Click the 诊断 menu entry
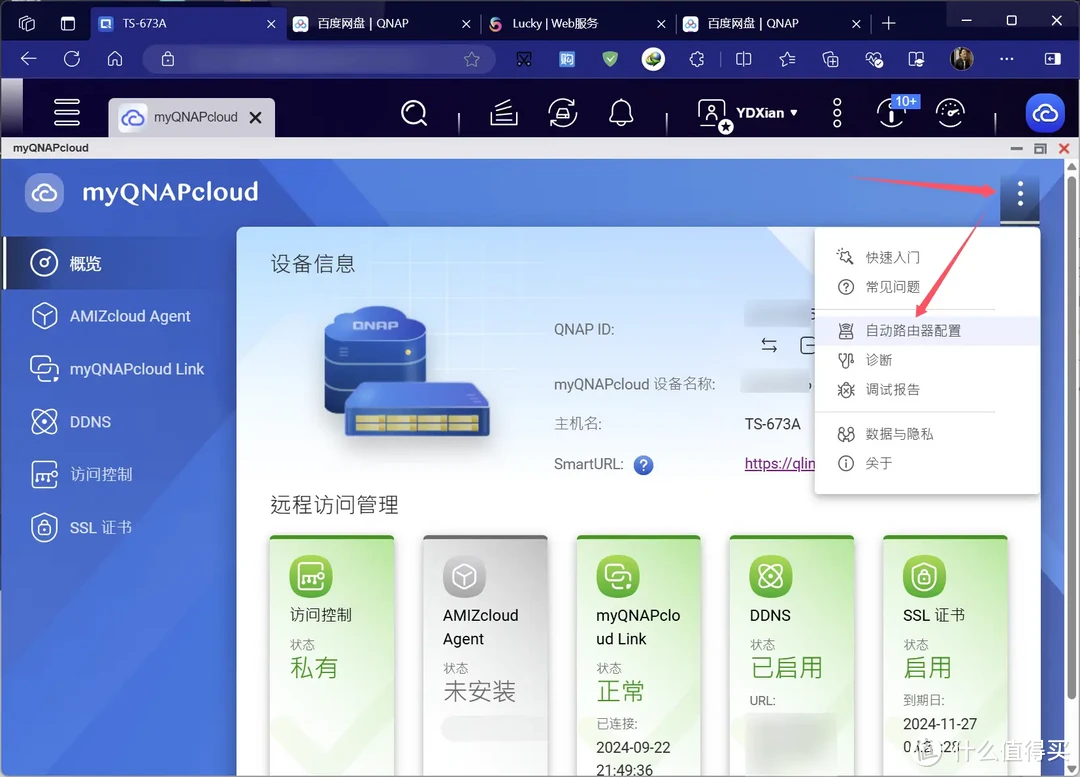1080x777 pixels. [878, 359]
